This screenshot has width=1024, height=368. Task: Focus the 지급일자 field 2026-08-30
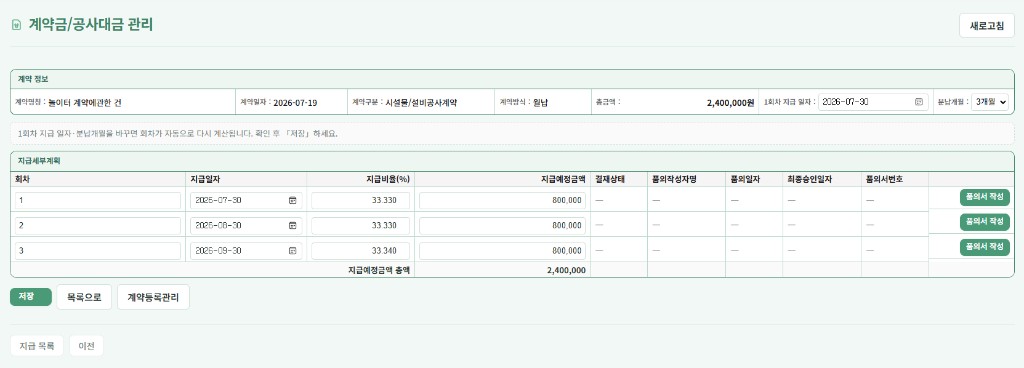tap(246, 226)
